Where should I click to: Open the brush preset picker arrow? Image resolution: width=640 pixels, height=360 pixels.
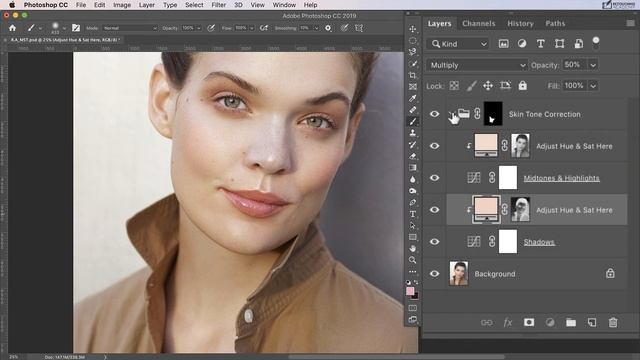point(64,28)
